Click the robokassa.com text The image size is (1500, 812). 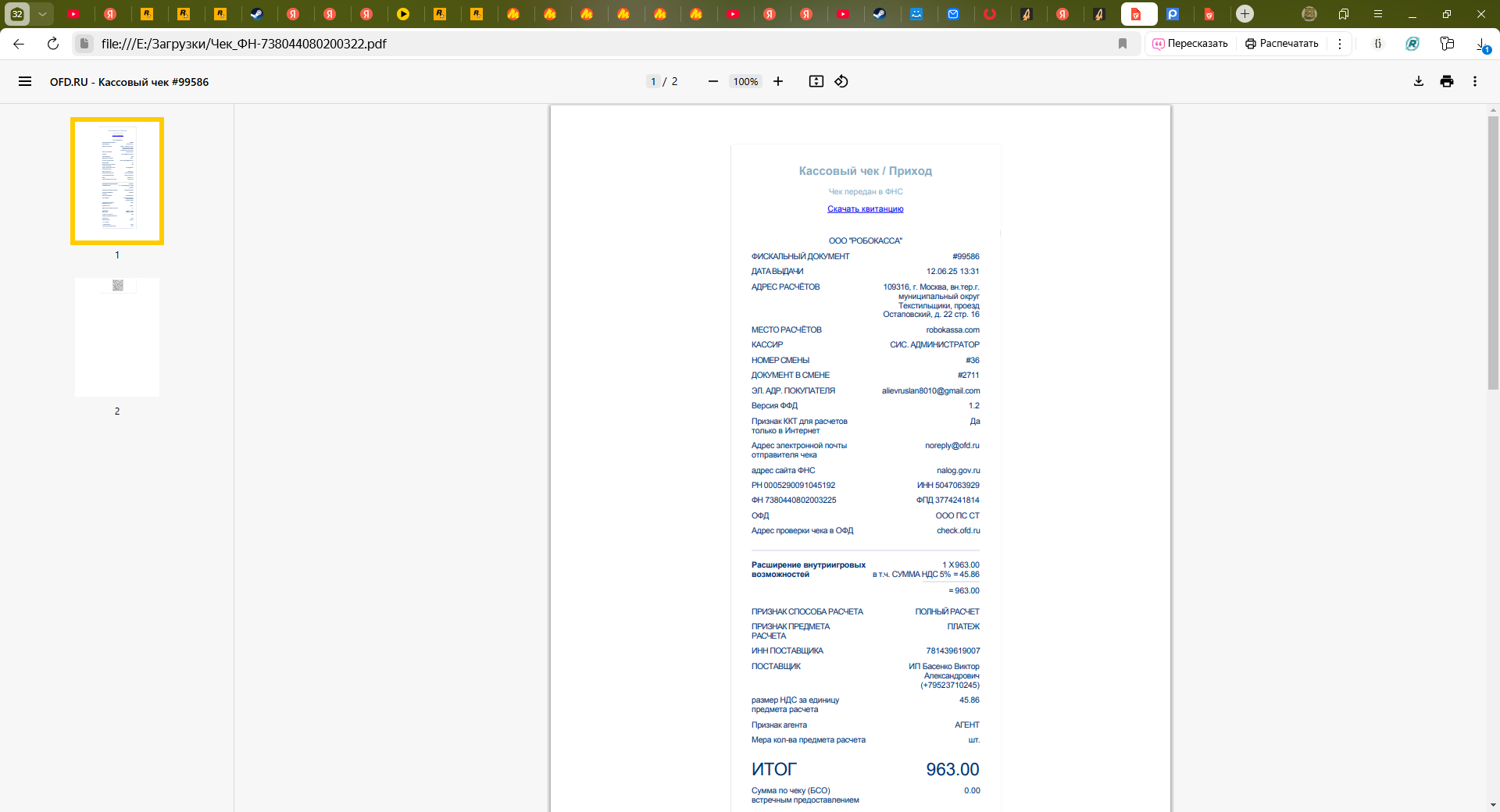coord(952,330)
